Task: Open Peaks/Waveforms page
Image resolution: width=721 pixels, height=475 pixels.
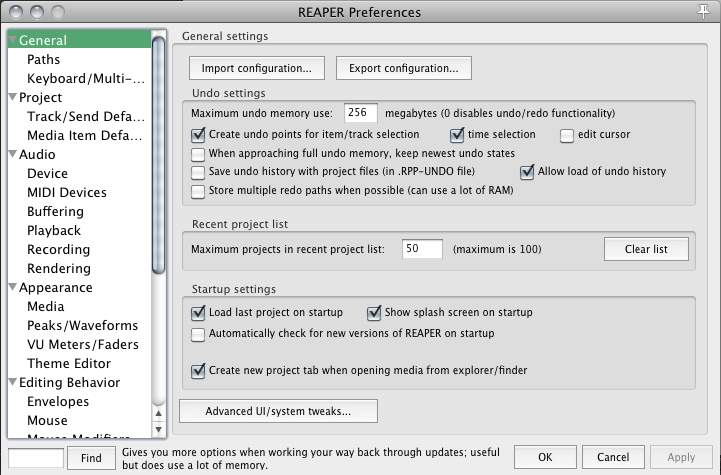Action: pos(82,325)
